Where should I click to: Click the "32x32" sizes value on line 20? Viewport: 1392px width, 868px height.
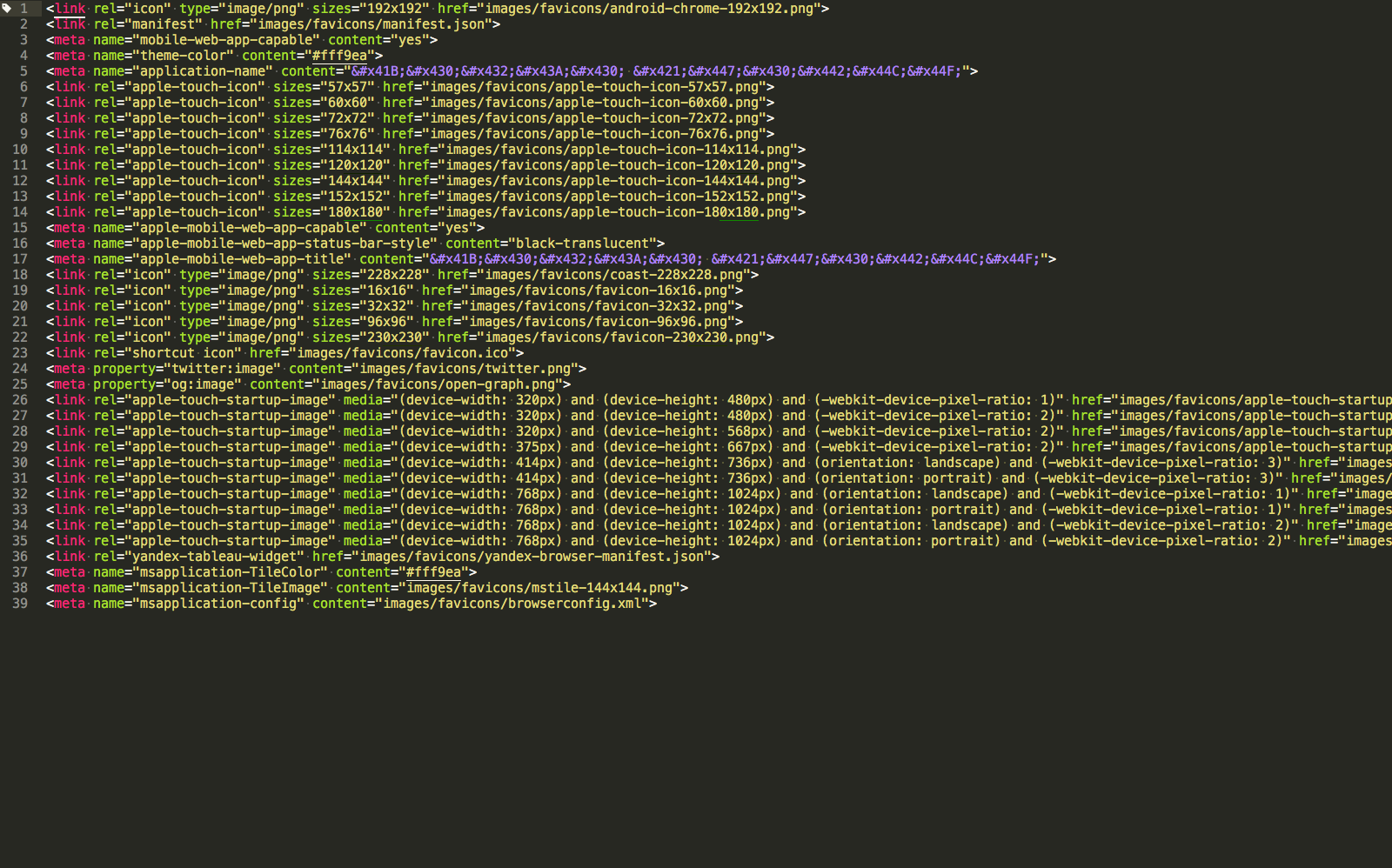[383, 306]
